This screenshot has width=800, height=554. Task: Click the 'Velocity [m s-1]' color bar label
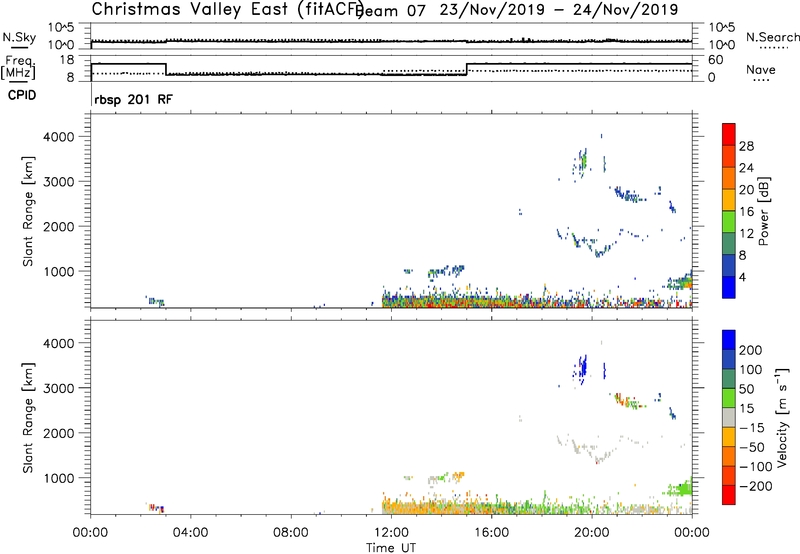coord(781,417)
